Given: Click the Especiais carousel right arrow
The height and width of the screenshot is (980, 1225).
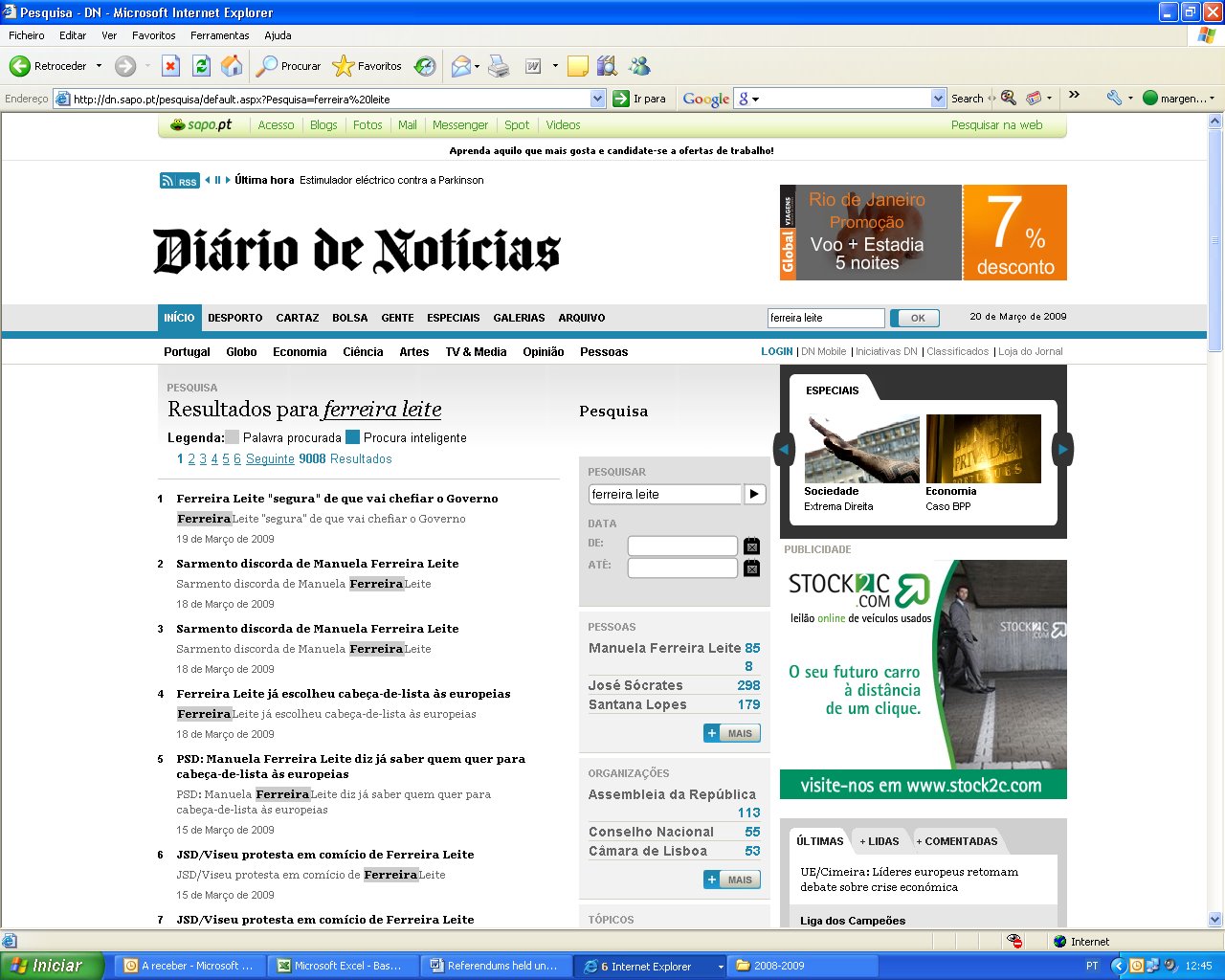Looking at the screenshot, I should pos(1062,449).
